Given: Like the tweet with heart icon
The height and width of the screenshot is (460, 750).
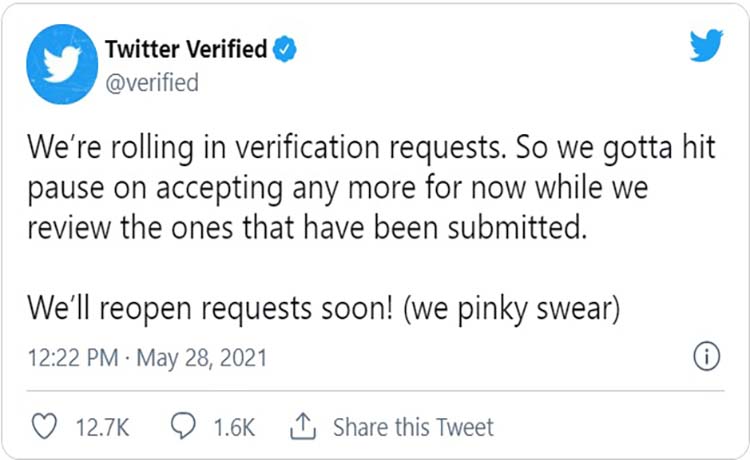Looking at the screenshot, I should (44, 426).
